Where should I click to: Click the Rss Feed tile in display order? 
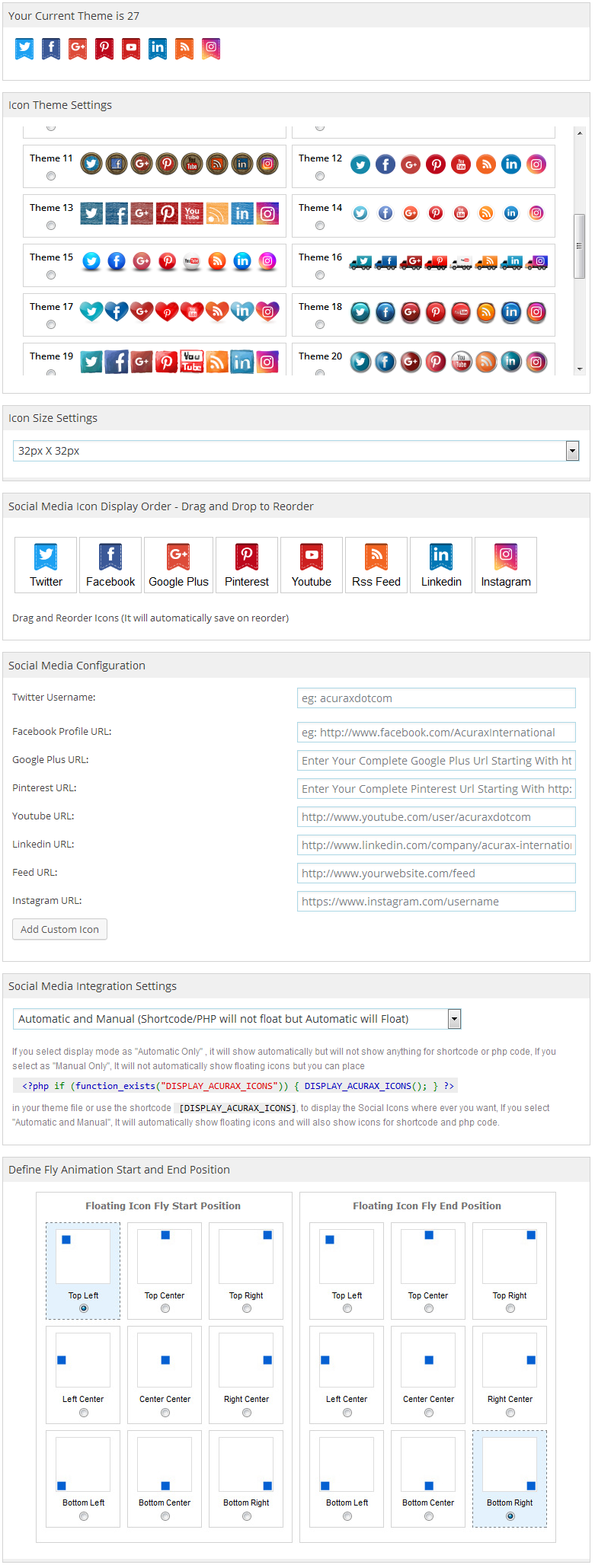coord(376,565)
